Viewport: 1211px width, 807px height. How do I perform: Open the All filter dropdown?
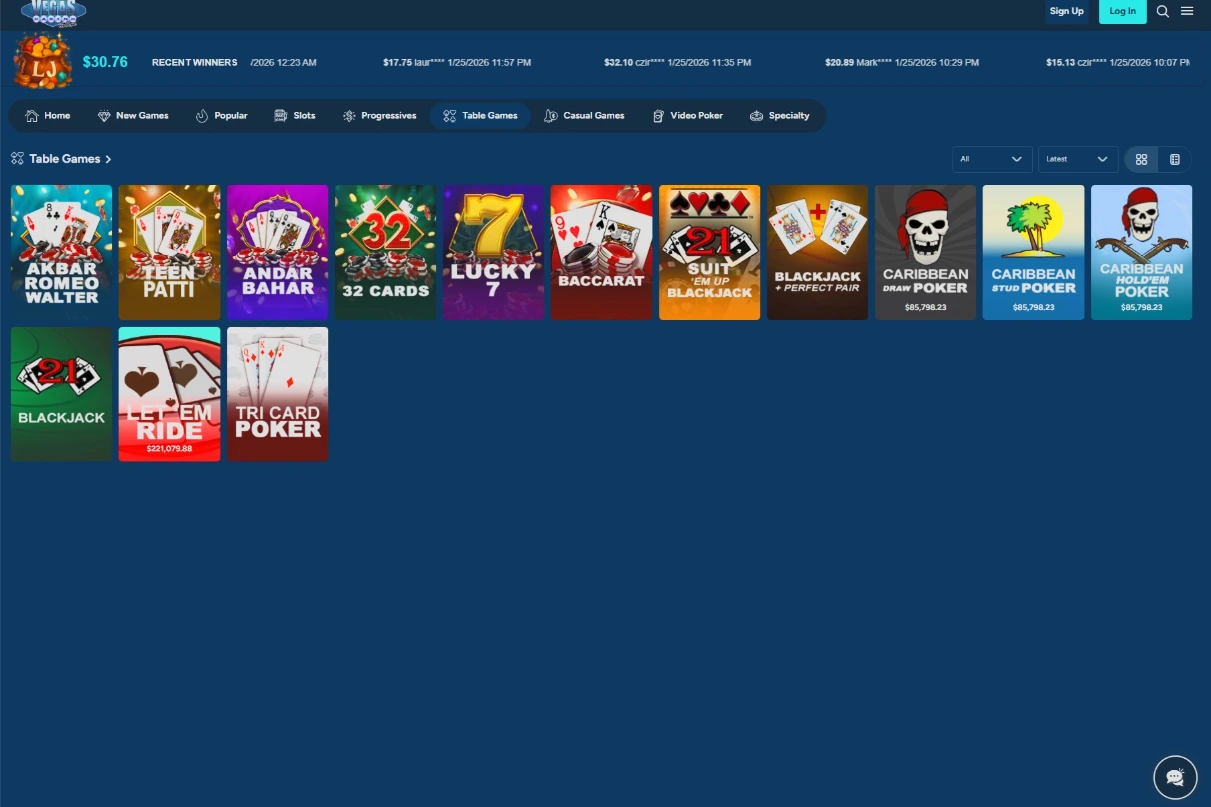click(991, 159)
